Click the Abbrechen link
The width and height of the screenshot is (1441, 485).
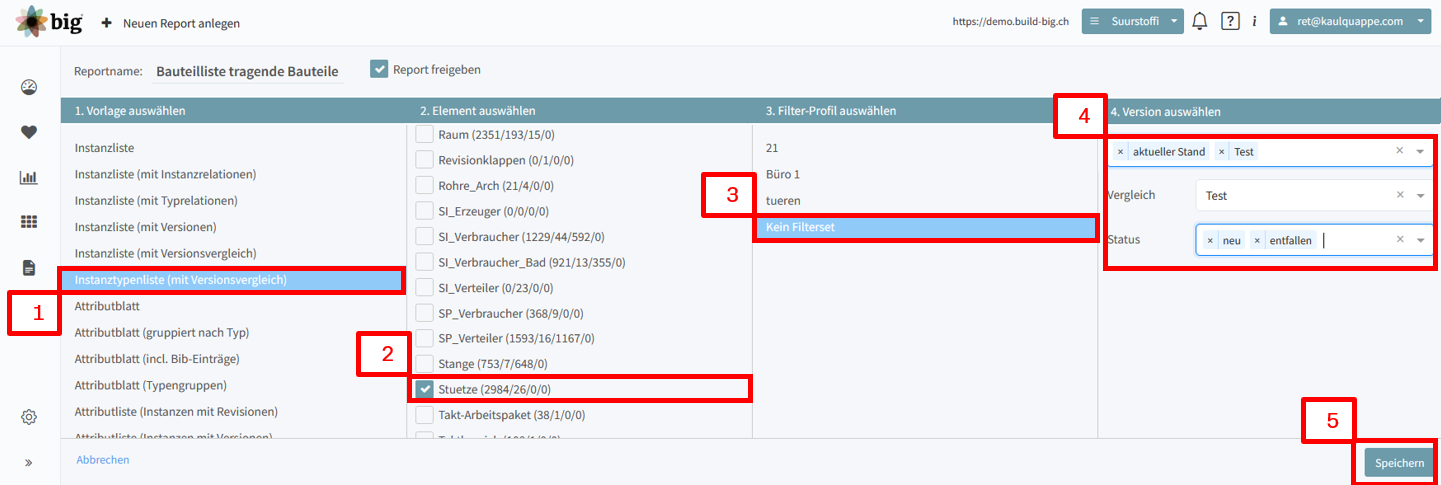pyautogui.click(x=103, y=460)
